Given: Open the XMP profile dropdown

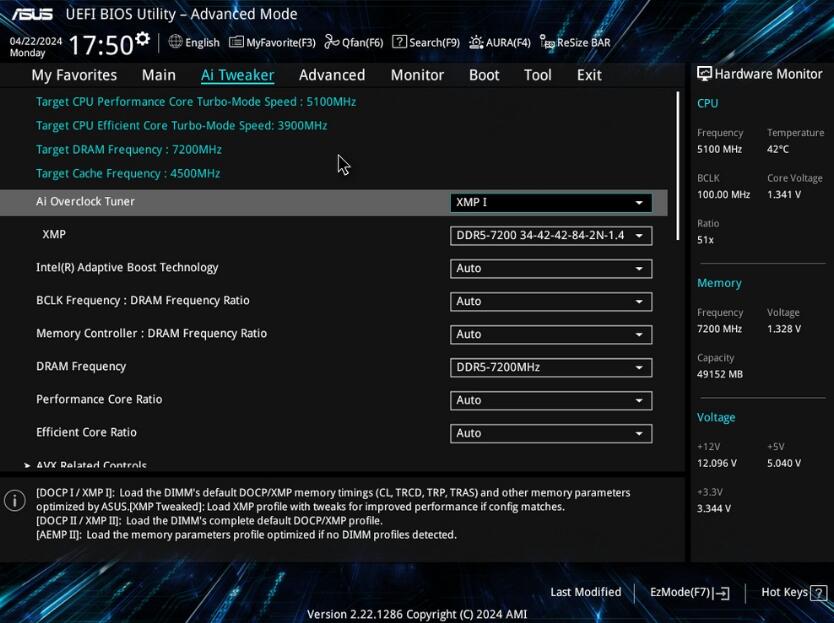Looking at the screenshot, I should [x=550, y=235].
